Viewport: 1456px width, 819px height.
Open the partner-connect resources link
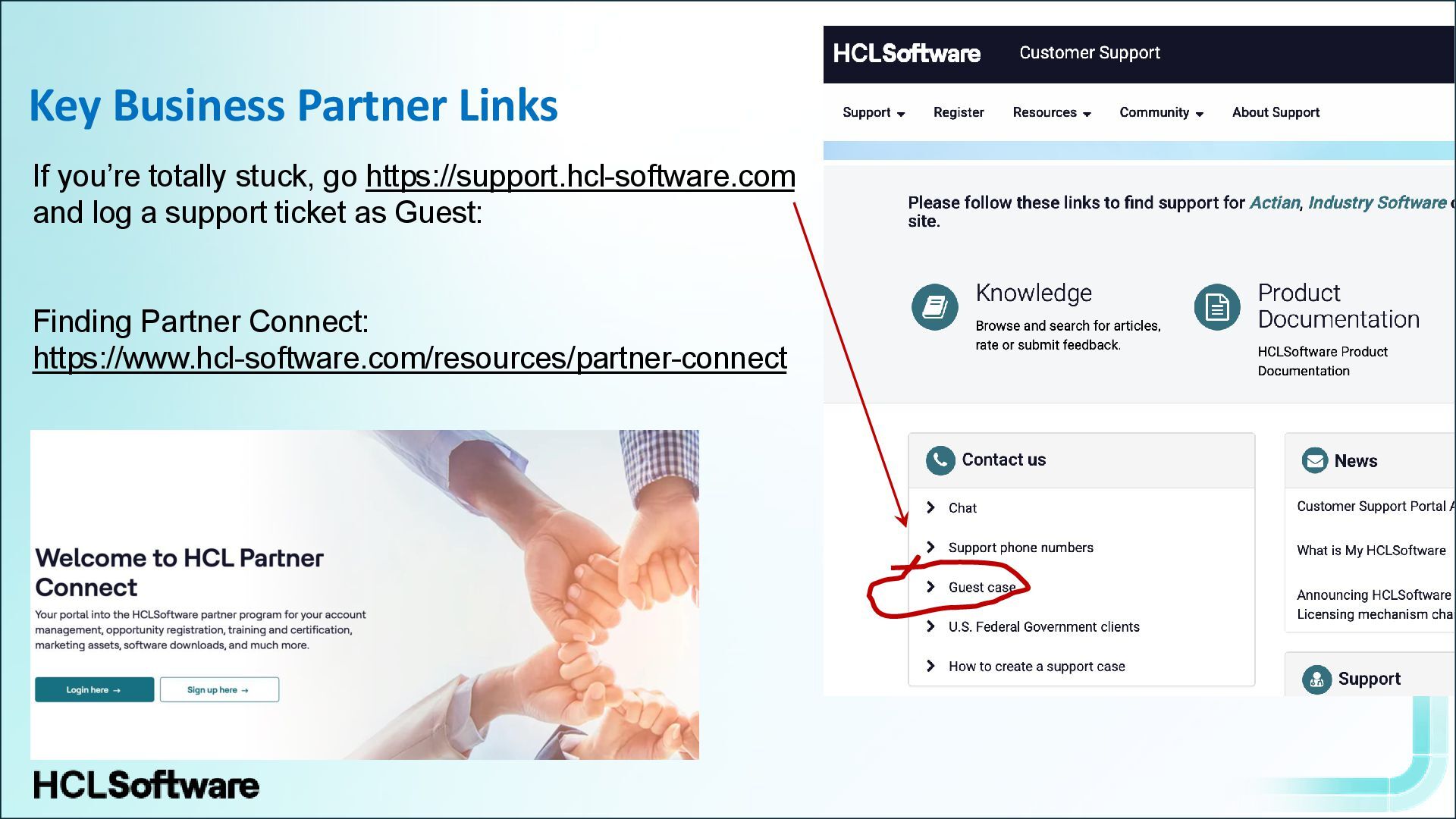409,358
